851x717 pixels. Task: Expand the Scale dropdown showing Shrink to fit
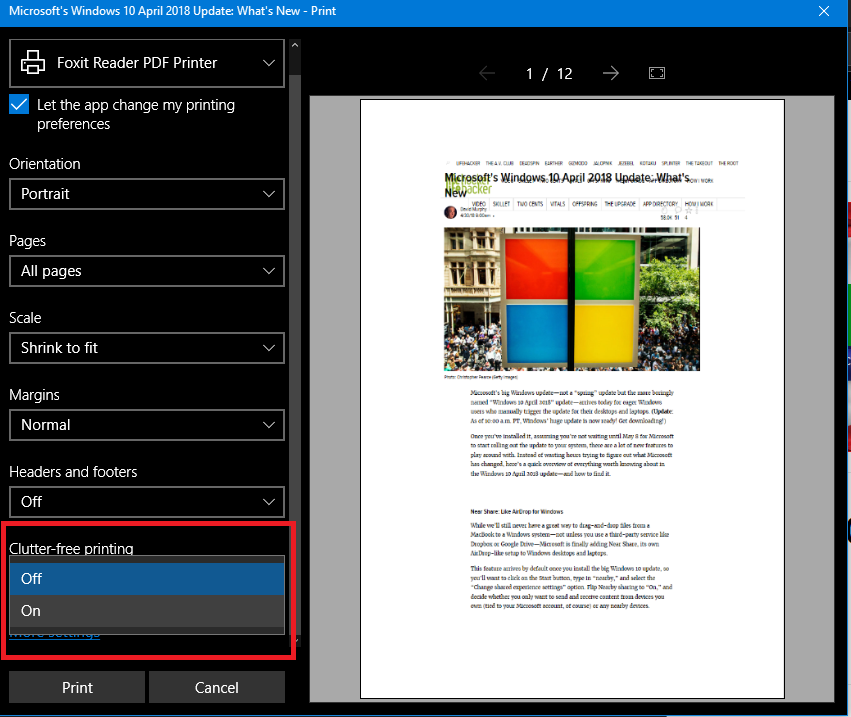146,348
